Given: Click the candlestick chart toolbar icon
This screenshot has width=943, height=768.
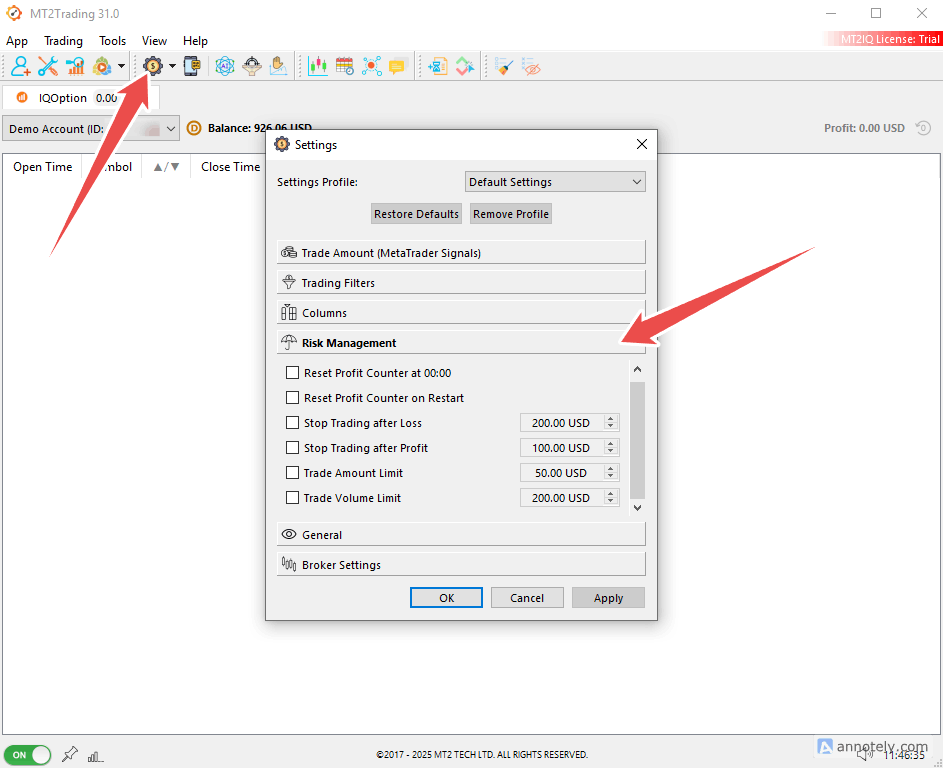Looking at the screenshot, I should point(318,66).
